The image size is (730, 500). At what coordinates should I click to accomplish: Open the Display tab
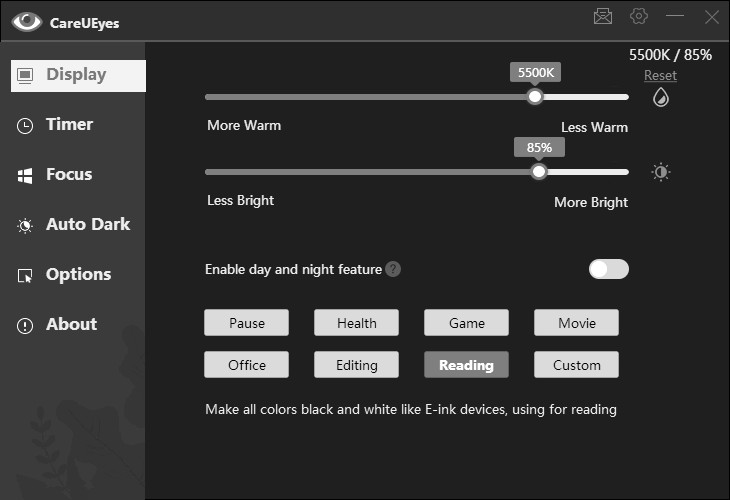point(78,75)
